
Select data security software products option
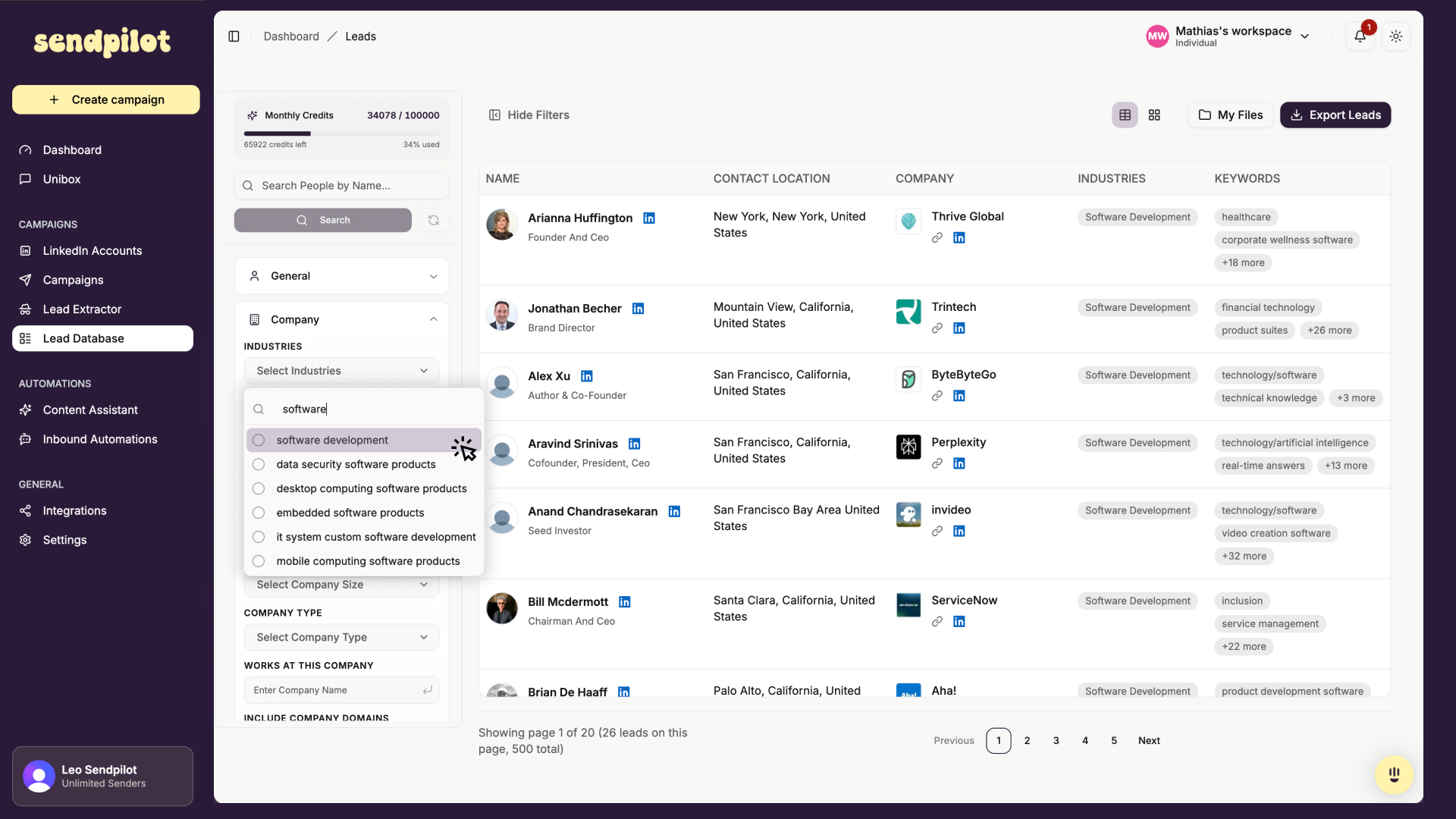point(356,465)
